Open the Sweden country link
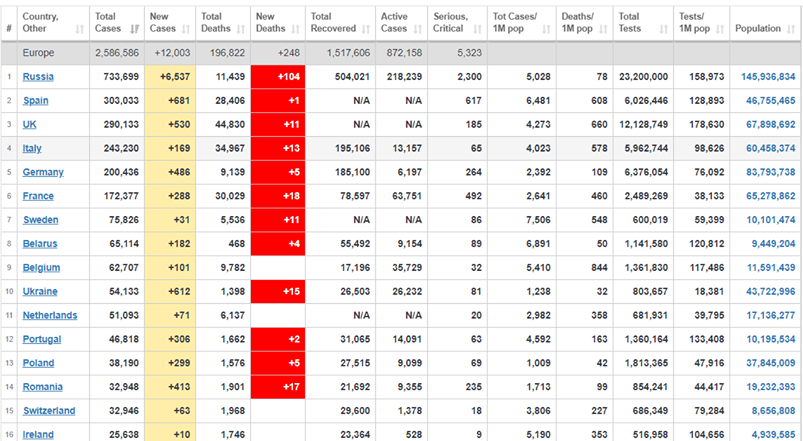Viewport: 803px width, 441px height. [x=40, y=220]
